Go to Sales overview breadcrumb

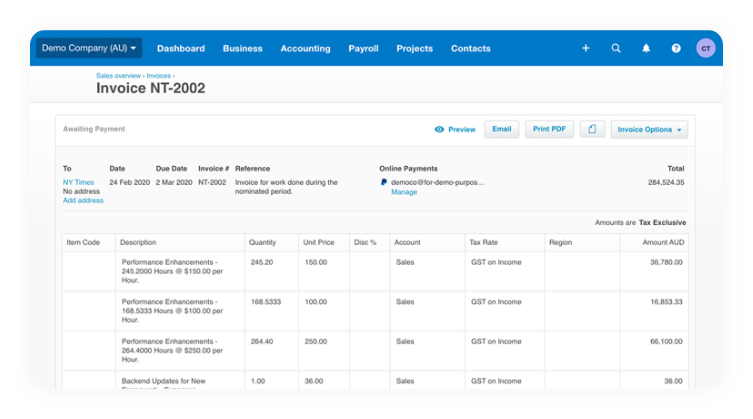click(118, 76)
